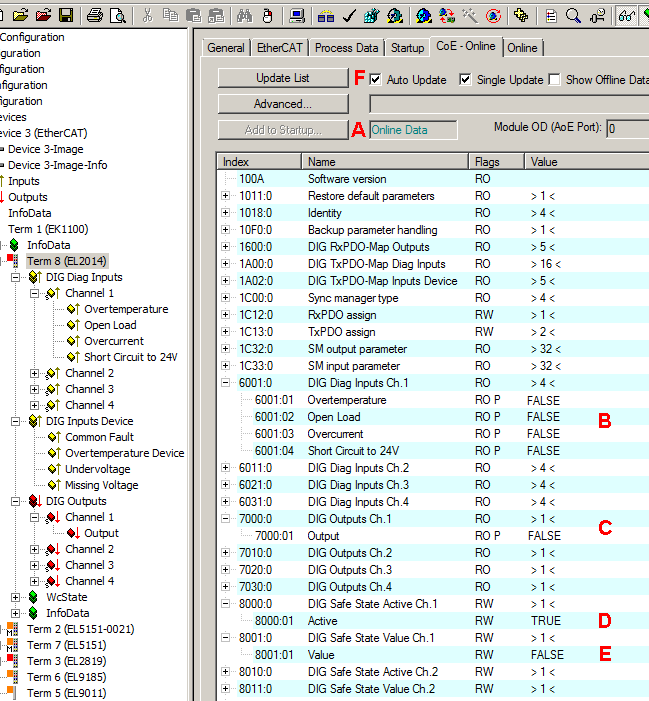Switch to the Startup tab
Viewport: 649px width, 701px height.
tap(407, 48)
